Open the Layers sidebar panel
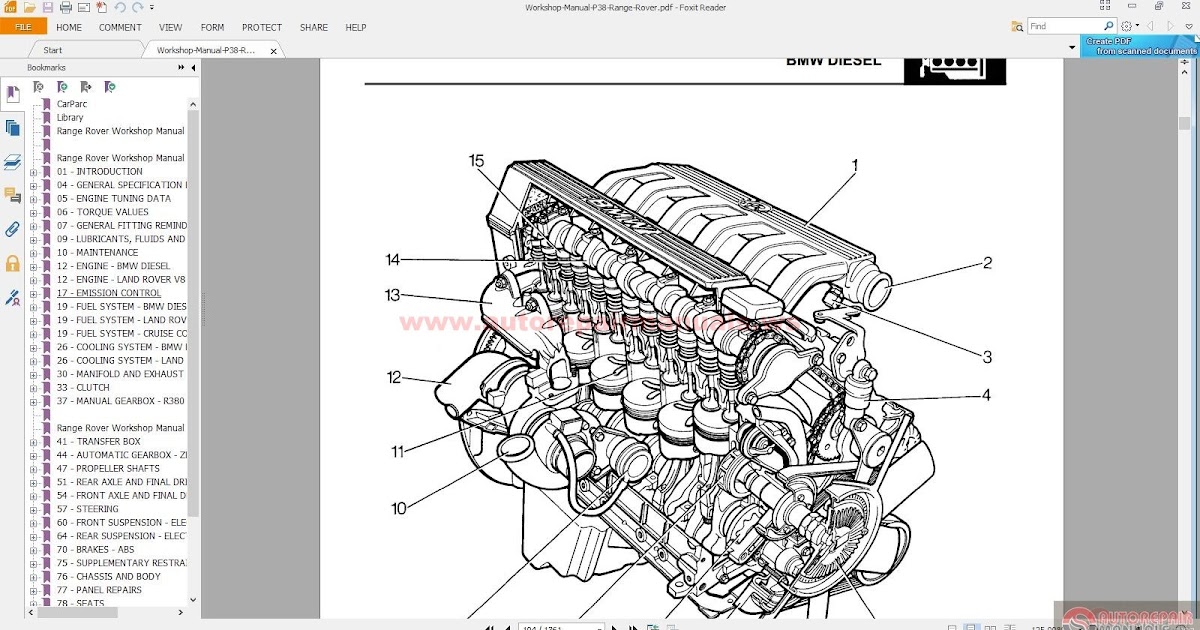This screenshot has width=1200, height=630. pos(12,162)
